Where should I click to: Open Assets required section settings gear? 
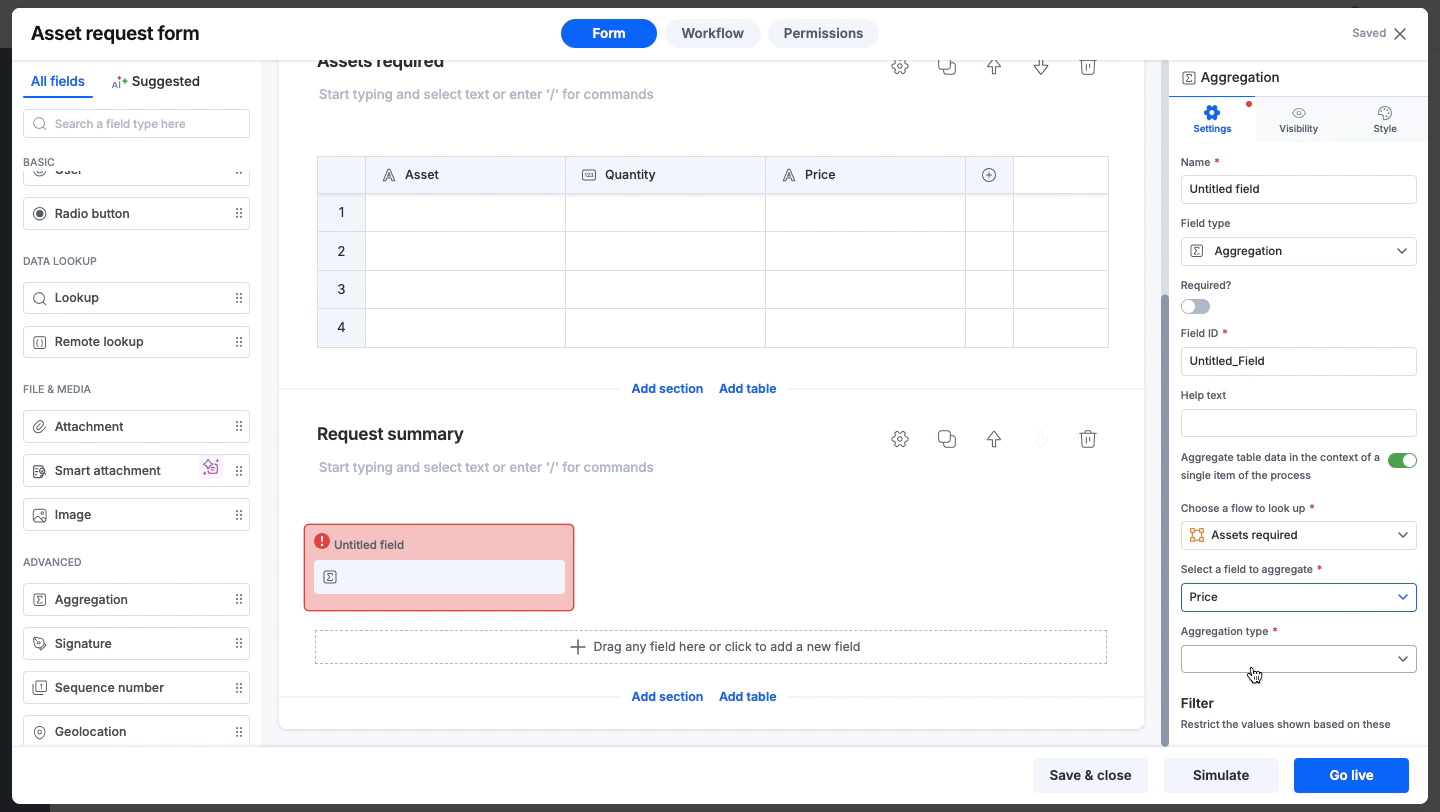click(900, 67)
